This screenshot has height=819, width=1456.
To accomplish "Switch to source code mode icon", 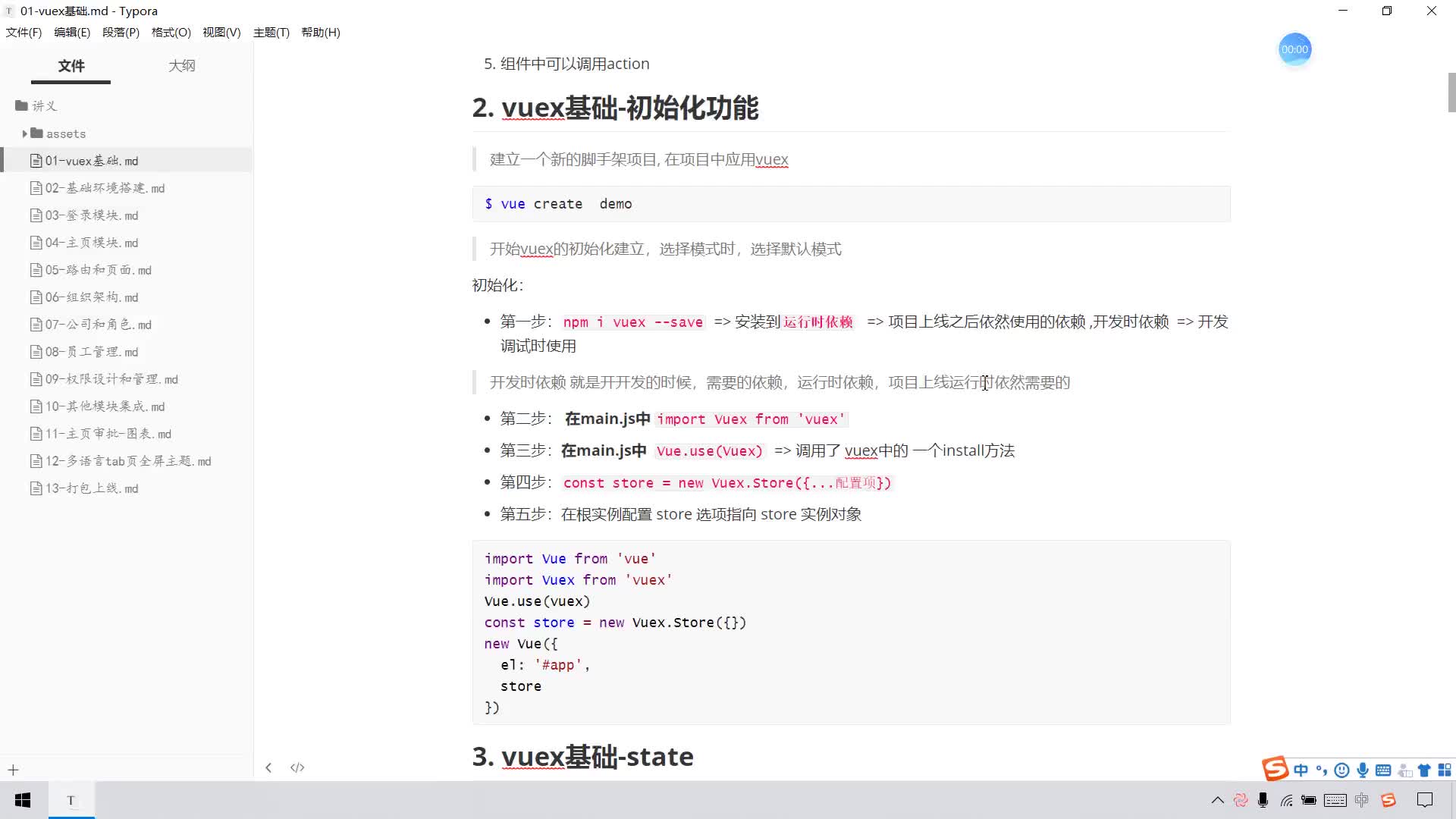I will click(297, 767).
